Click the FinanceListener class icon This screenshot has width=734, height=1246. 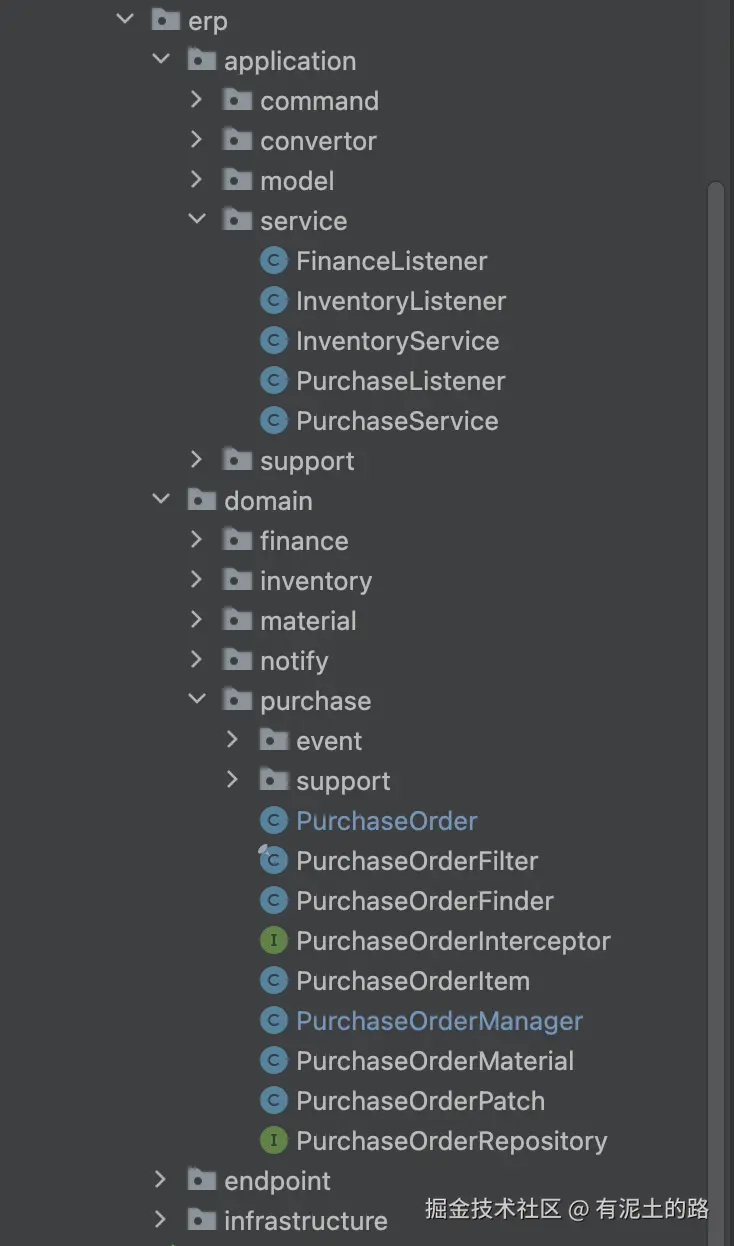273,261
